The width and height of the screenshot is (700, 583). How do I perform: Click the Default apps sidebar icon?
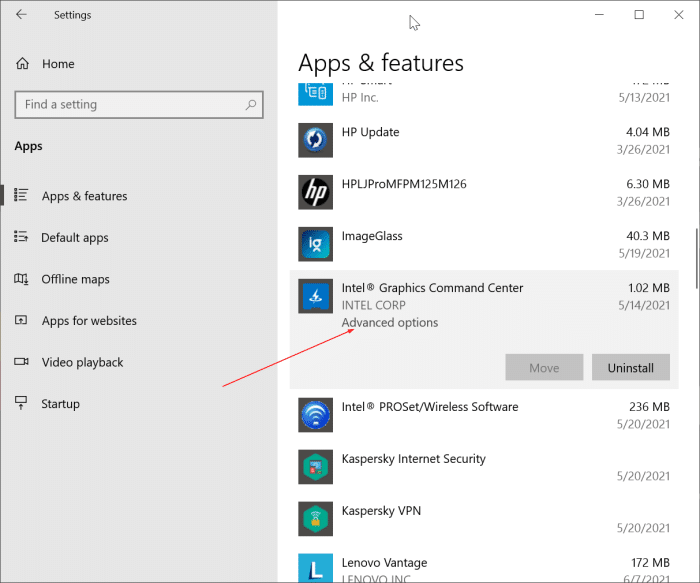coord(21,237)
